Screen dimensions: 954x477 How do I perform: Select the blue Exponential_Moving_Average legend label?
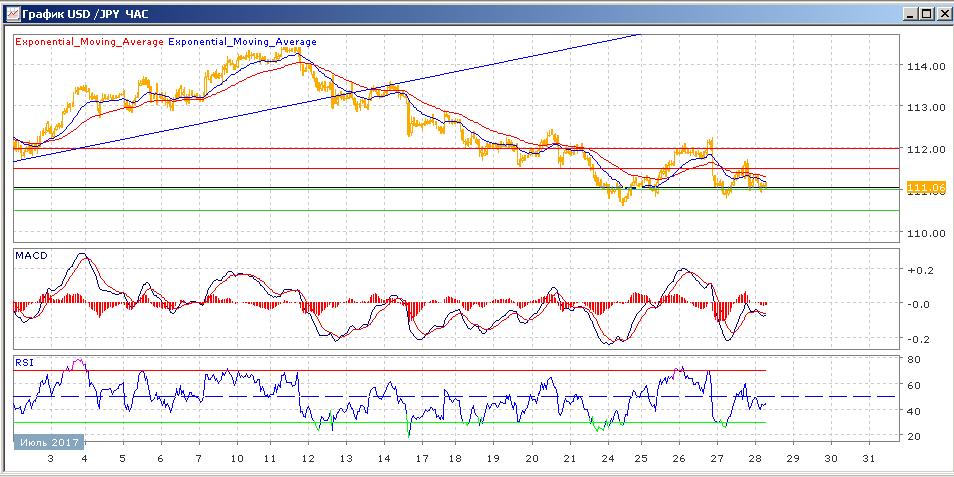[x=242, y=42]
